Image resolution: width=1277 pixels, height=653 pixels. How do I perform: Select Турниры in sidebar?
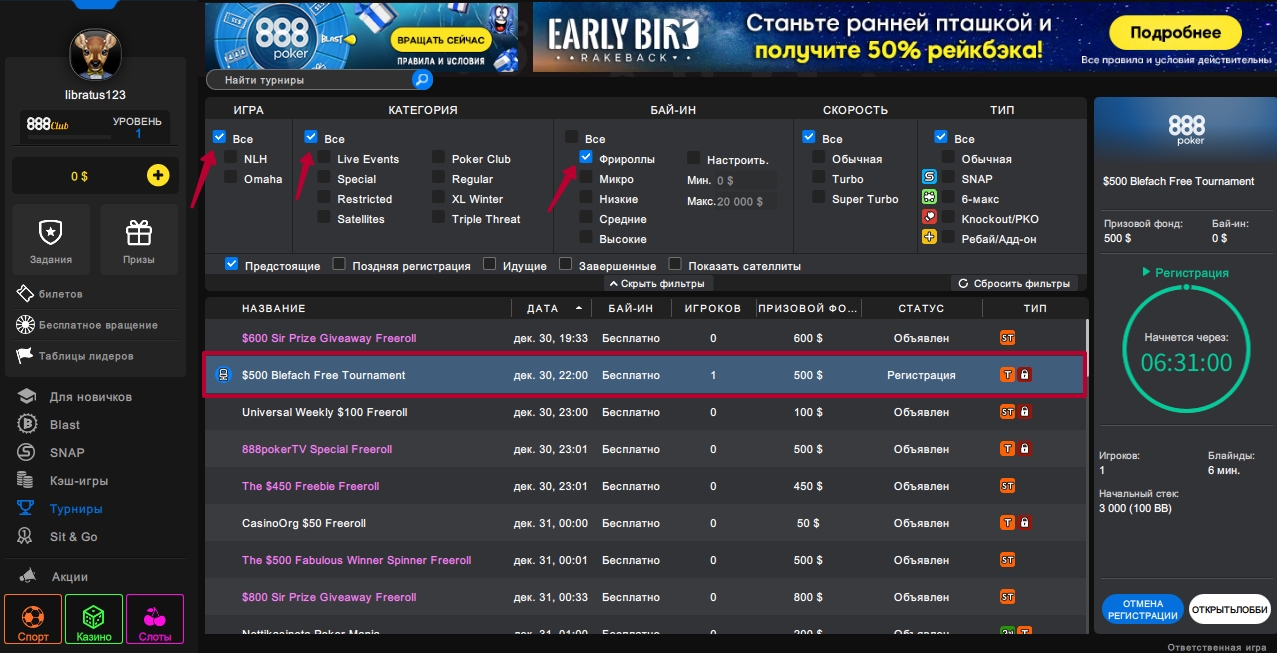tap(76, 509)
